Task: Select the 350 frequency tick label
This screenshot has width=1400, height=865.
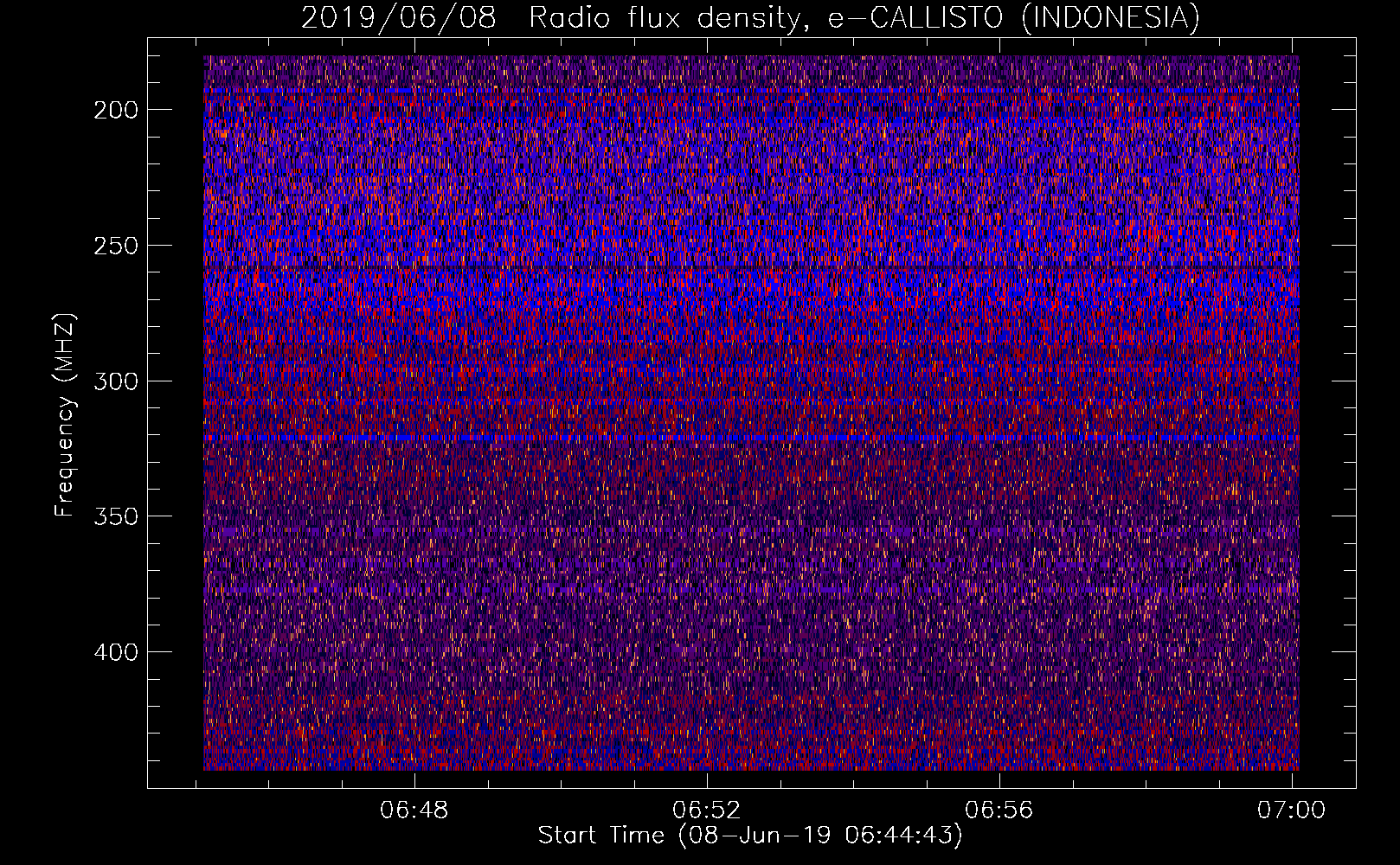Action: 116,516
